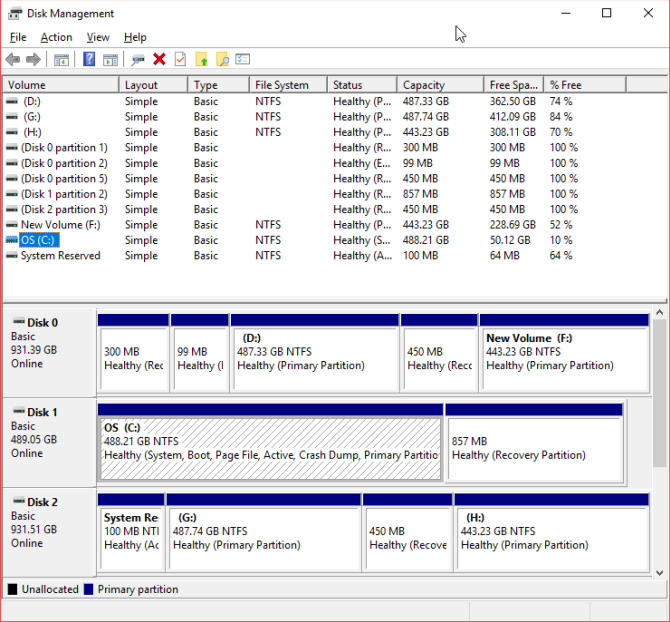The width and height of the screenshot is (670, 622).
Task: Open the File menu
Action: coord(18,37)
